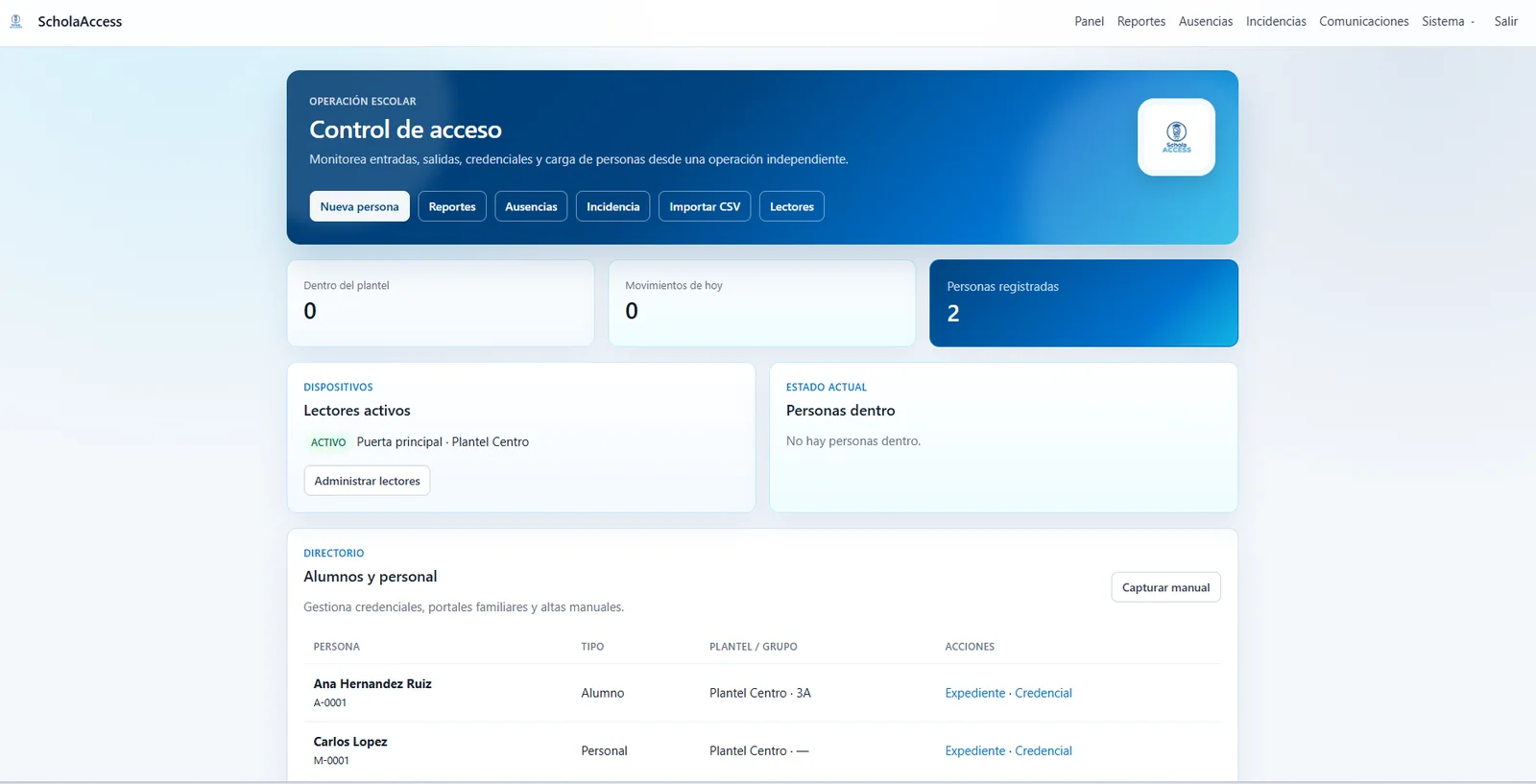
Task: Open Ausencias from the top navigation
Action: click(1206, 21)
